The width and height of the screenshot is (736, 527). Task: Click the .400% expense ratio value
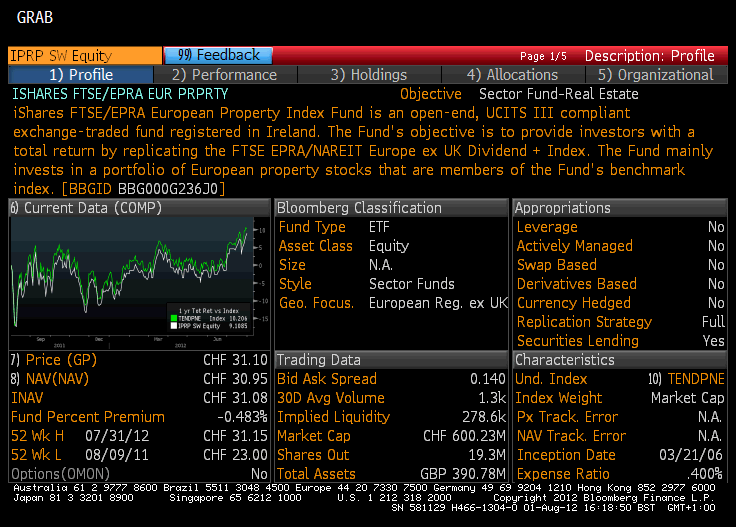coord(705,474)
